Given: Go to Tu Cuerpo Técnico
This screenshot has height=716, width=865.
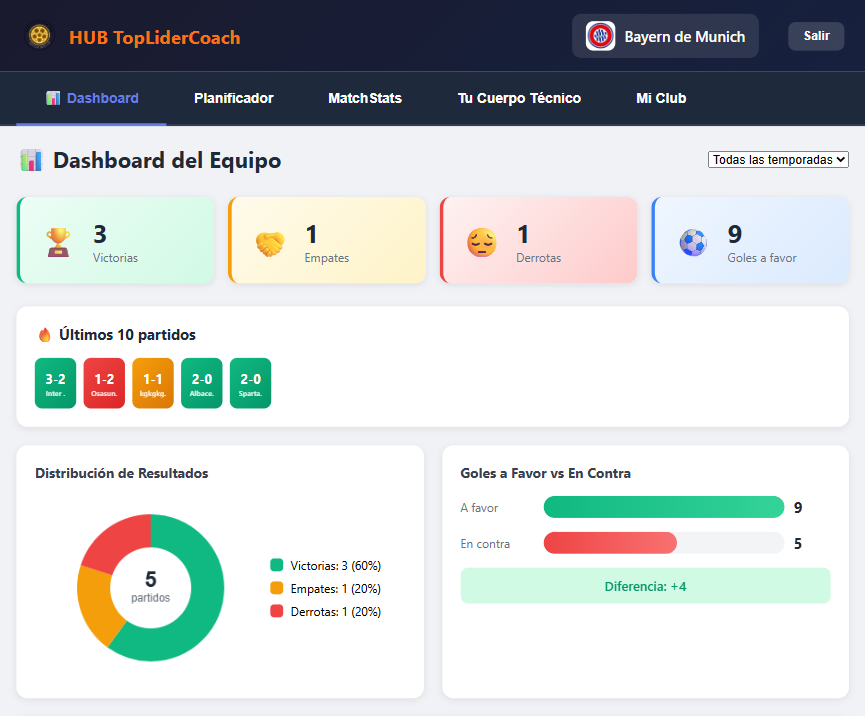Looking at the screenshot, I should point(519,98).
